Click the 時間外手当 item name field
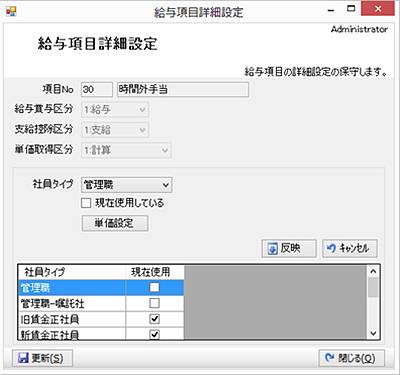Image resolution: width=400 pixels, height=375 pixels. [183, 90]
